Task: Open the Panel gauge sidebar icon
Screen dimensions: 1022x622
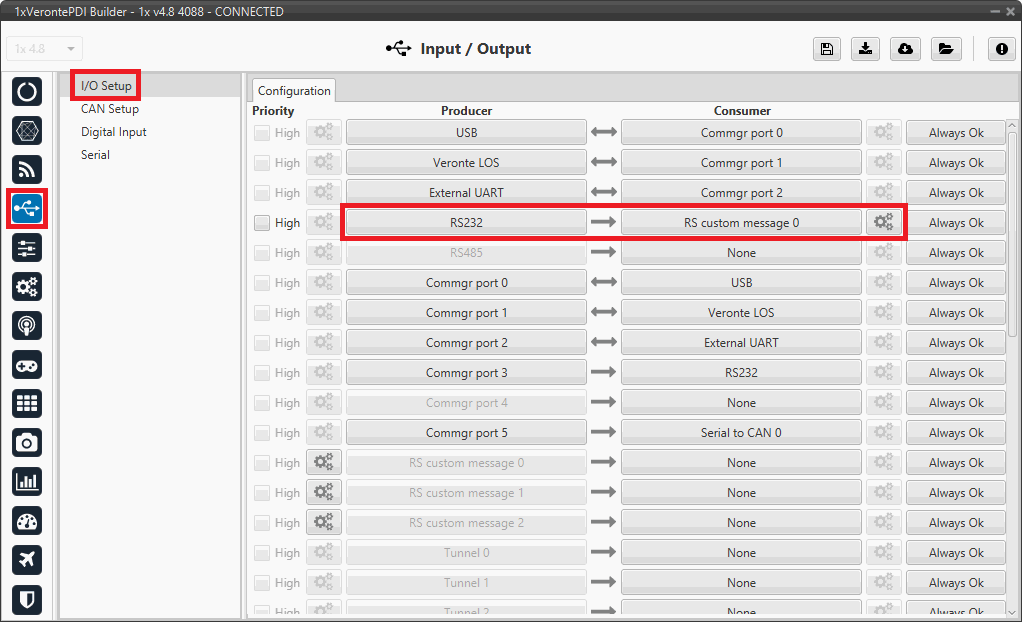Action: (27, 521)
